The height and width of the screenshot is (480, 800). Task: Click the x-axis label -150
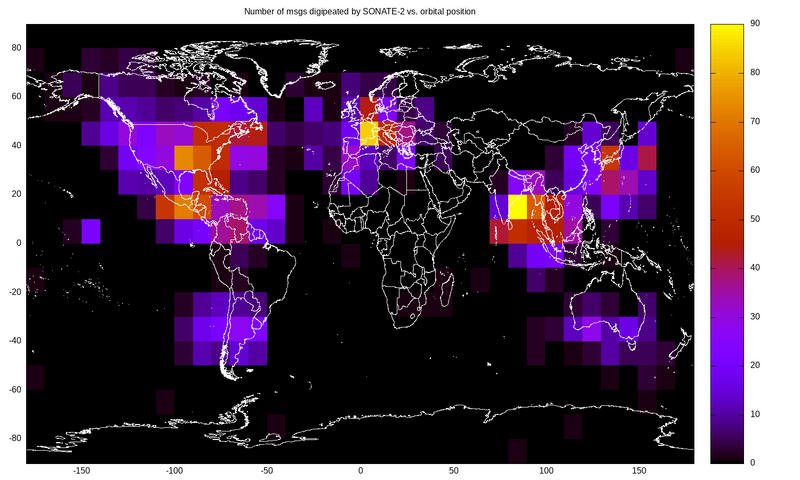coord(82,470)
